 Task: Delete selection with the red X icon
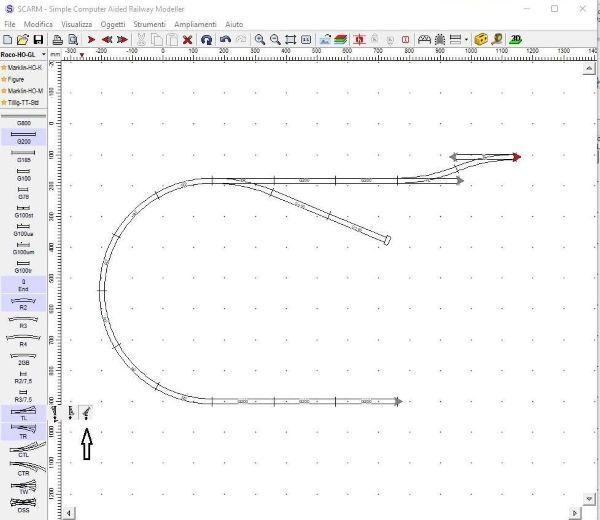(187, 39)
